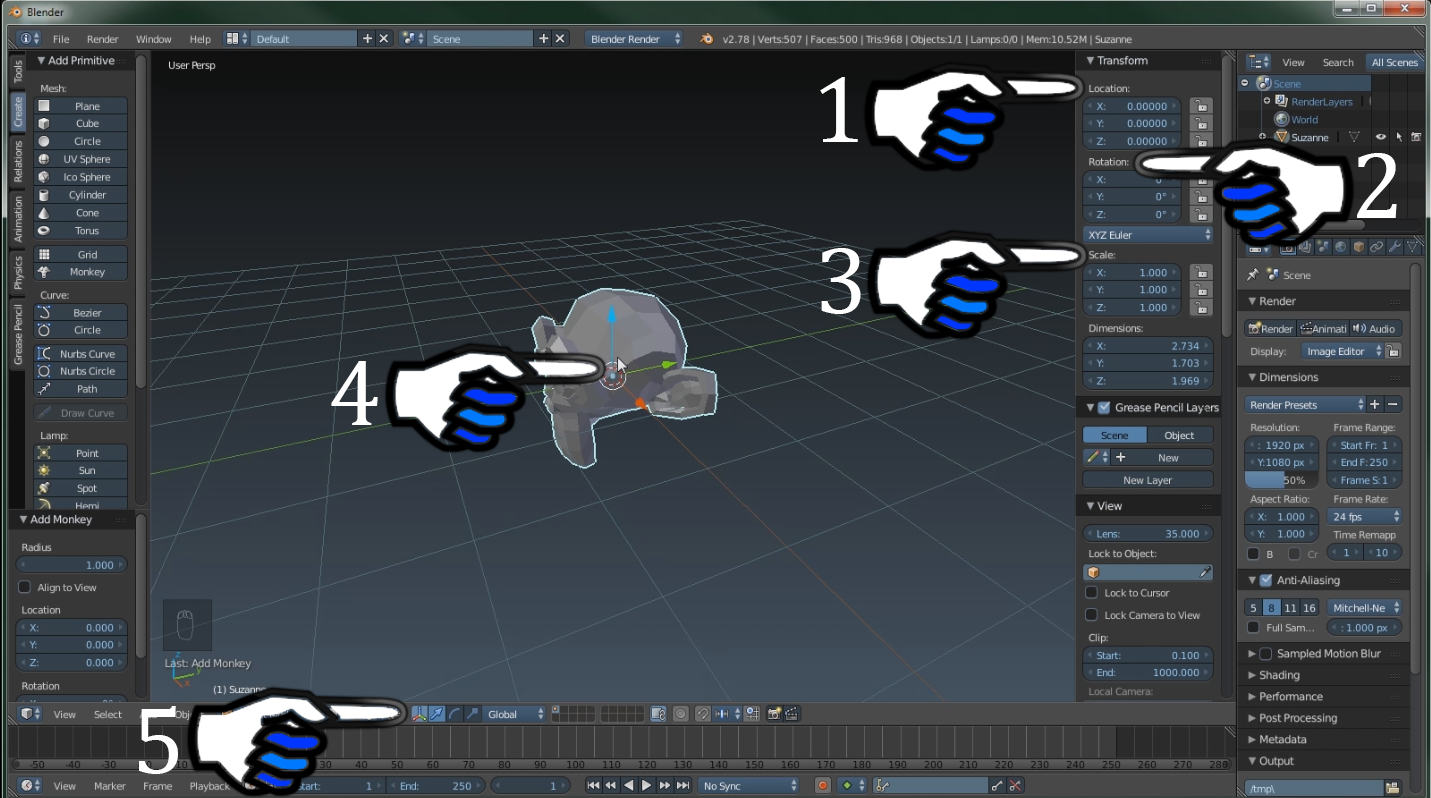The image size is (1431, 798).
Task: Play the animation in reverse
Action: coord(628,786)
